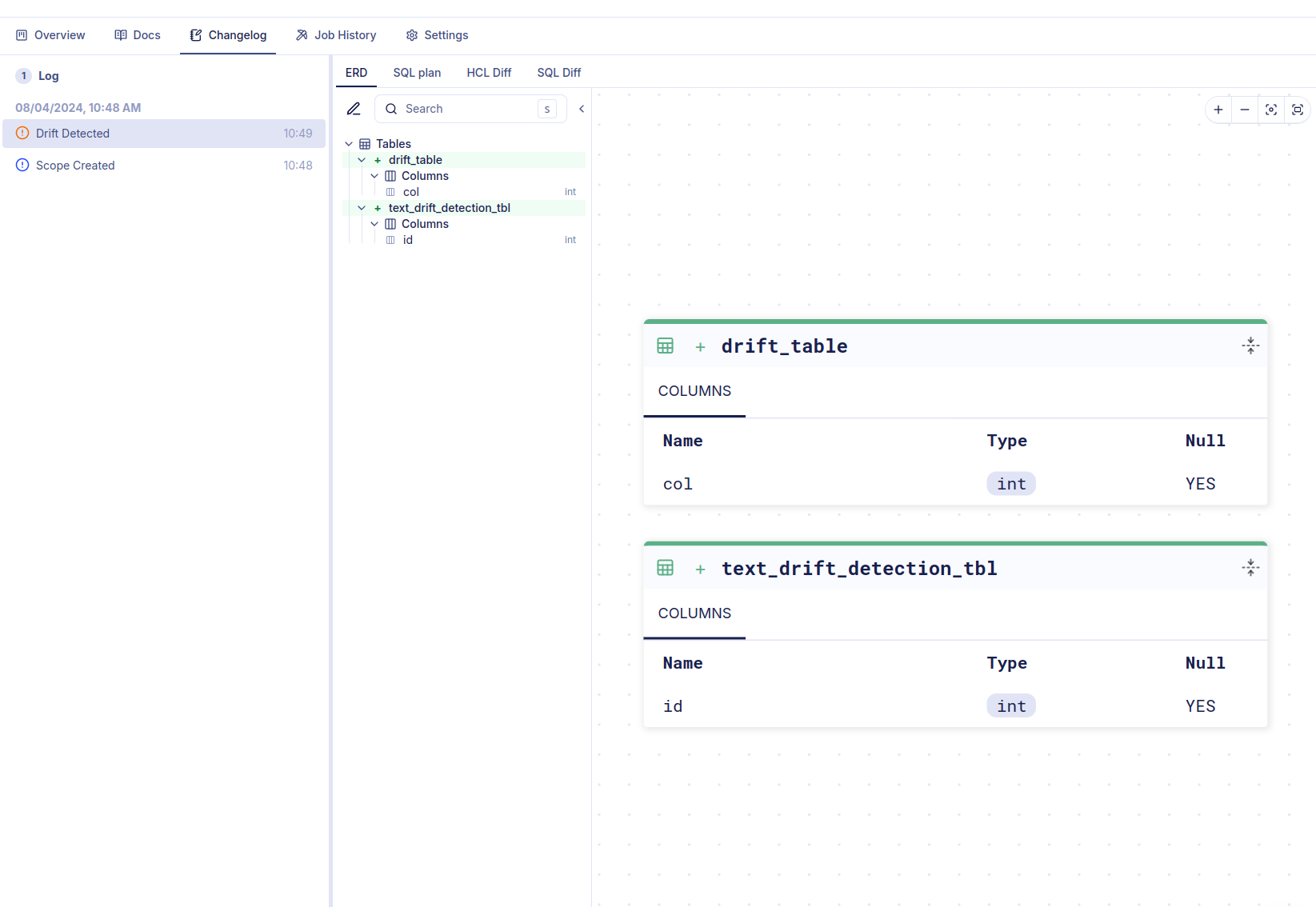Viewport: 1316px width, 907px height.
Task: Click the fit-to-screen icon in the ERD toolbar
Action: 1297,110
